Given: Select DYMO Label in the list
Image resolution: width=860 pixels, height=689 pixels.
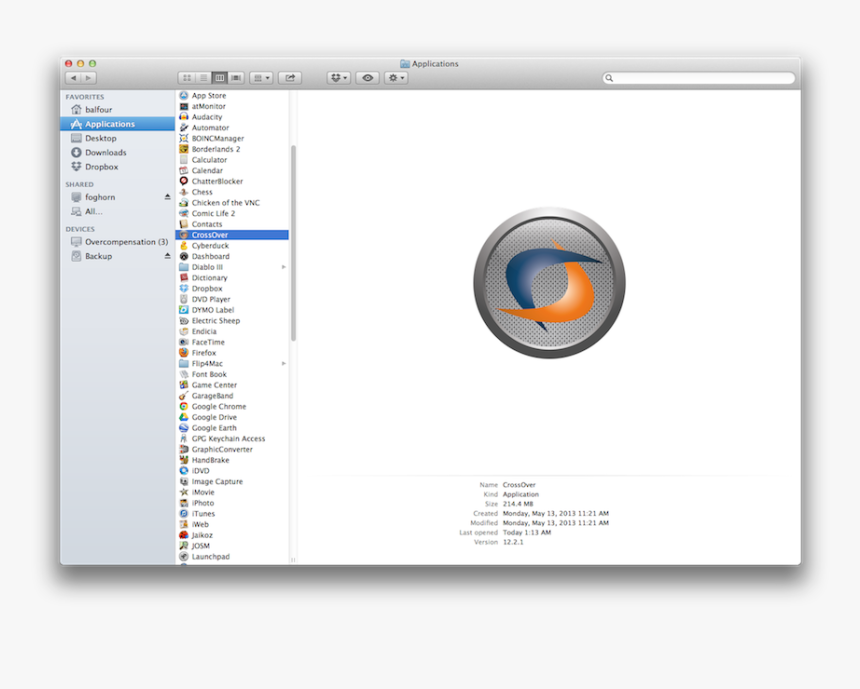Looking at the screenshot, I should pyautogui.click(x=233, y=310).
